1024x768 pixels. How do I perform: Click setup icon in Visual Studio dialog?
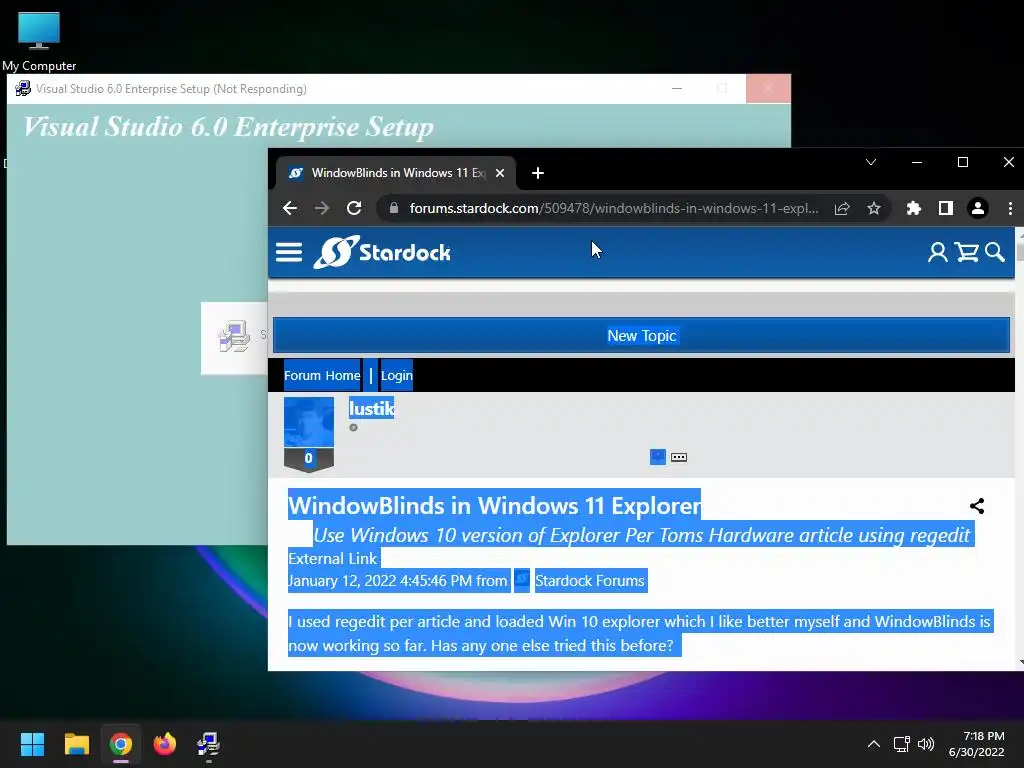point(234,337)
